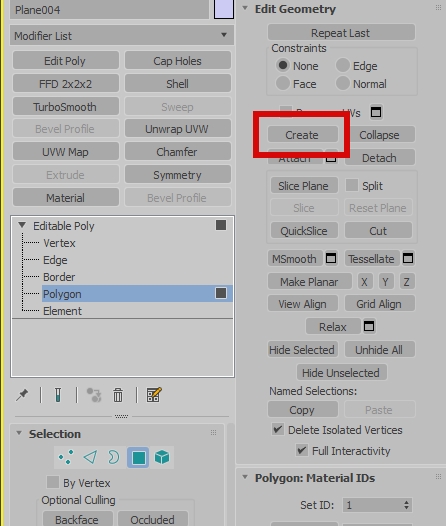Uncheck Delete Isolated Vertices

click(x=278, y=429)
